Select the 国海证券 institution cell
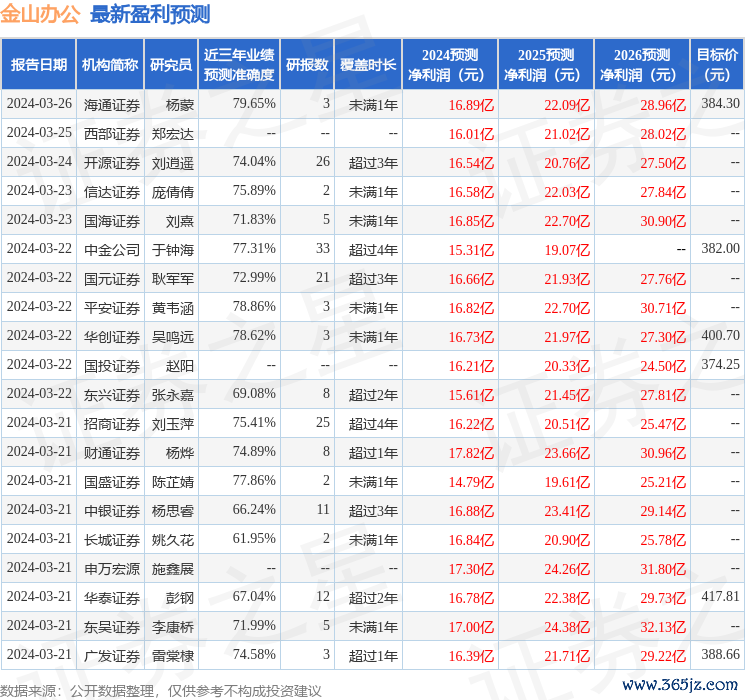This screenshot has width=745, height=700. click(112, 221)
